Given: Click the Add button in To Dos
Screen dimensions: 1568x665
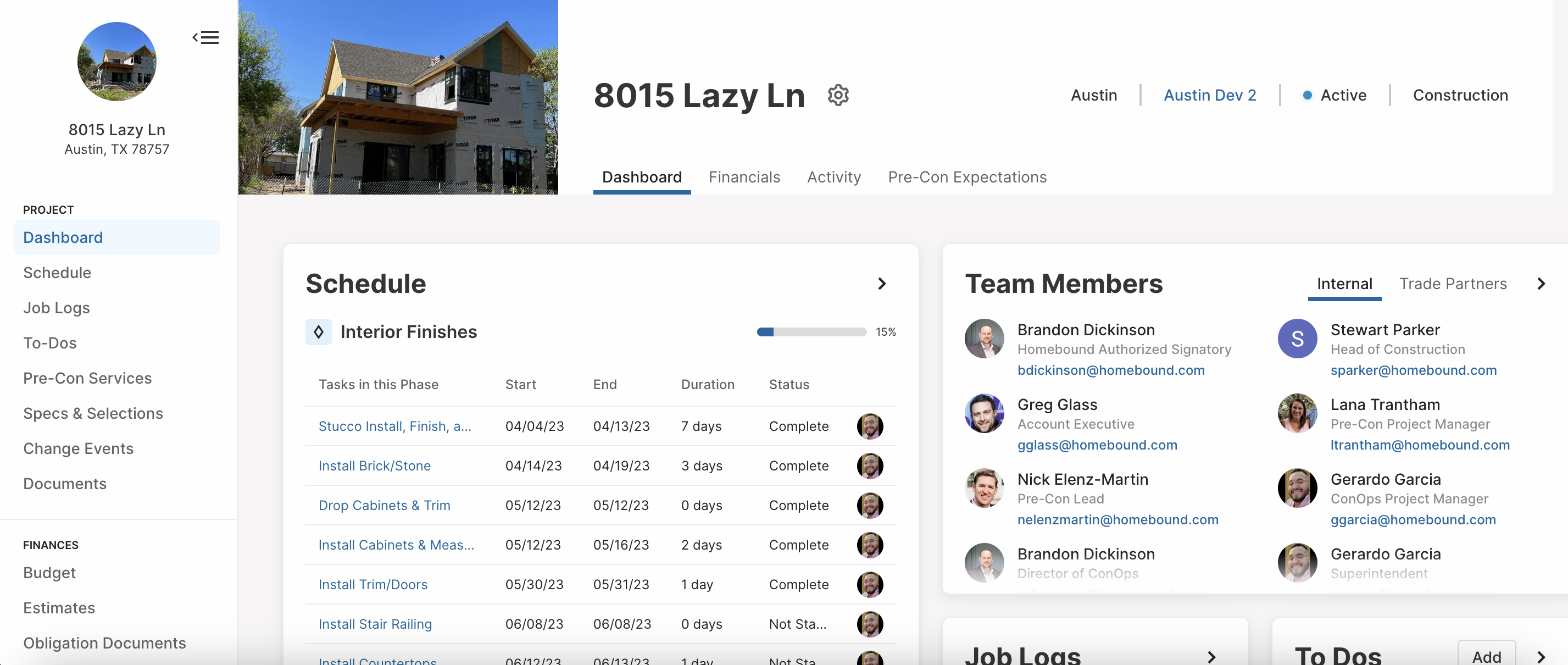Looking at the screenshot, I should point(1486,655).
